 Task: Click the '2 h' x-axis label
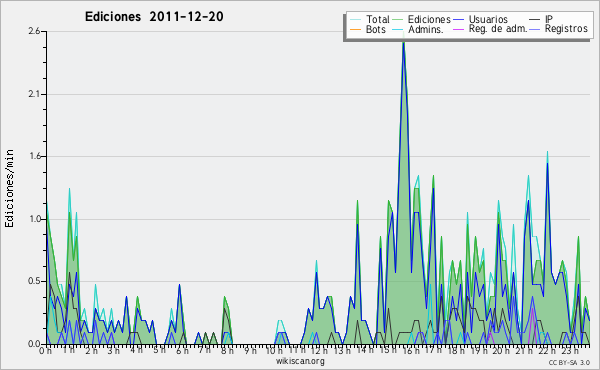91,350
